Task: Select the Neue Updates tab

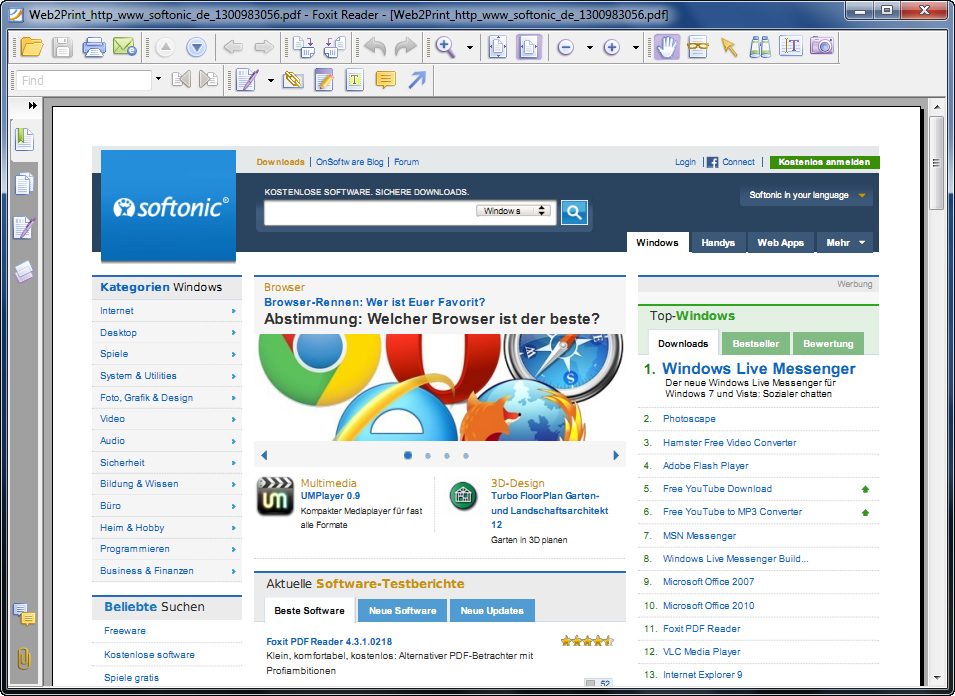Action: 492,611
